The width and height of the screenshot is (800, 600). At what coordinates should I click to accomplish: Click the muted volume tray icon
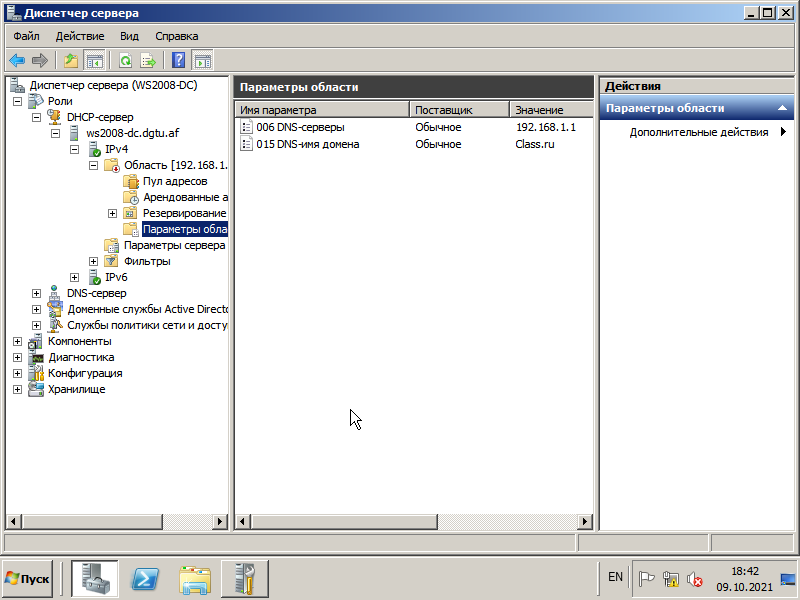[x=694, y=579]
